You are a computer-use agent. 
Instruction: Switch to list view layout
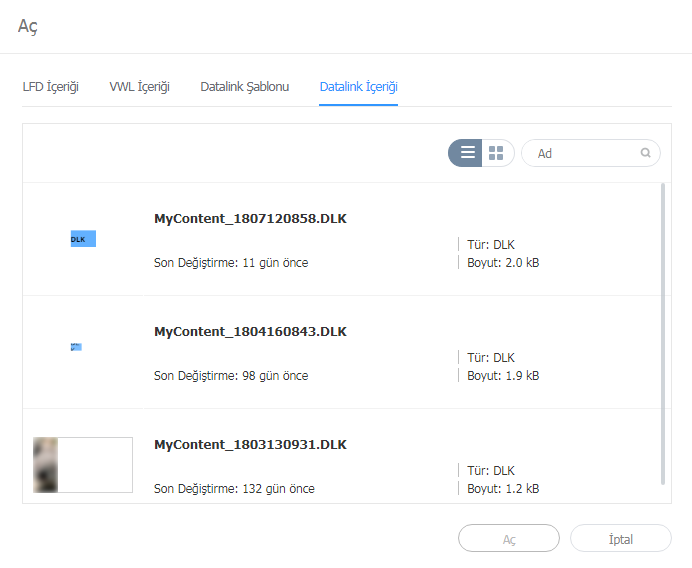tap(466, 153)
